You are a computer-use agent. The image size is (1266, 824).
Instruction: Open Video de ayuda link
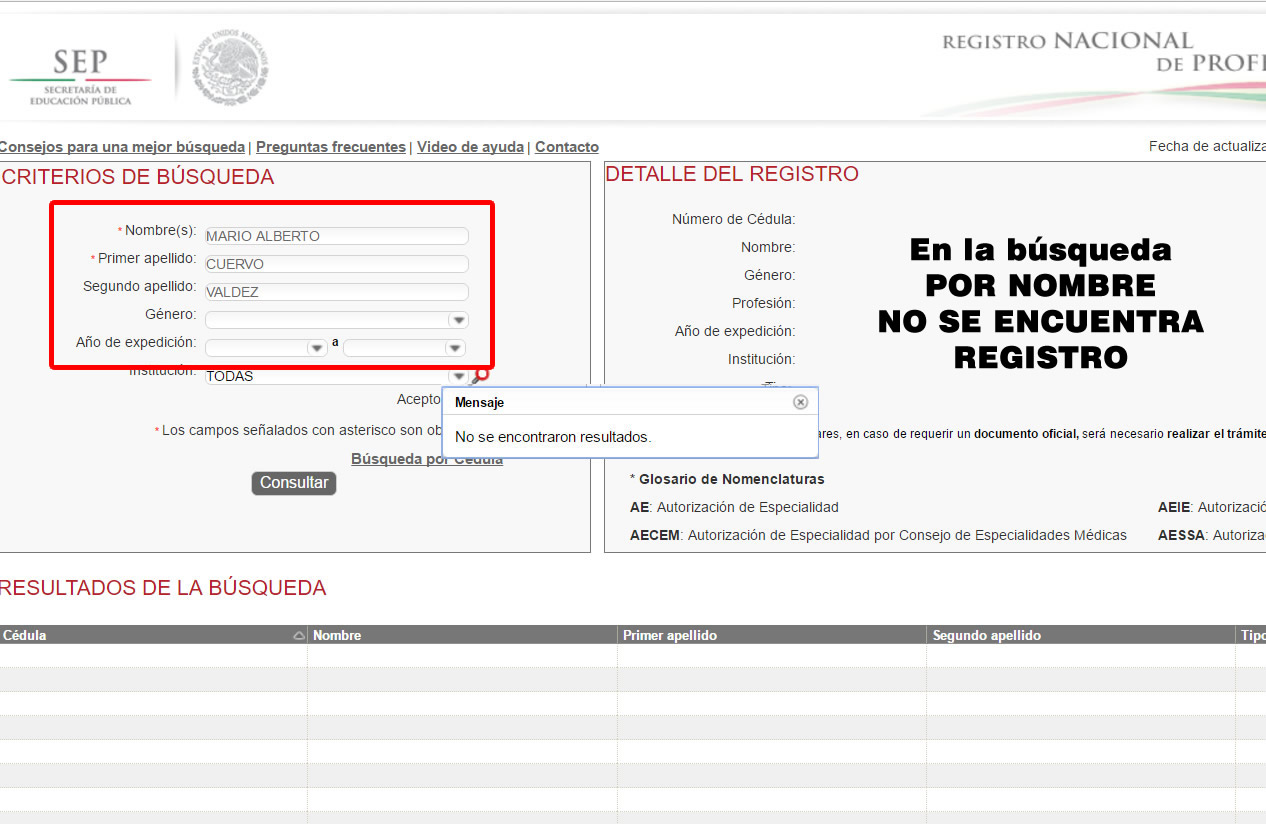pos(470,147)
